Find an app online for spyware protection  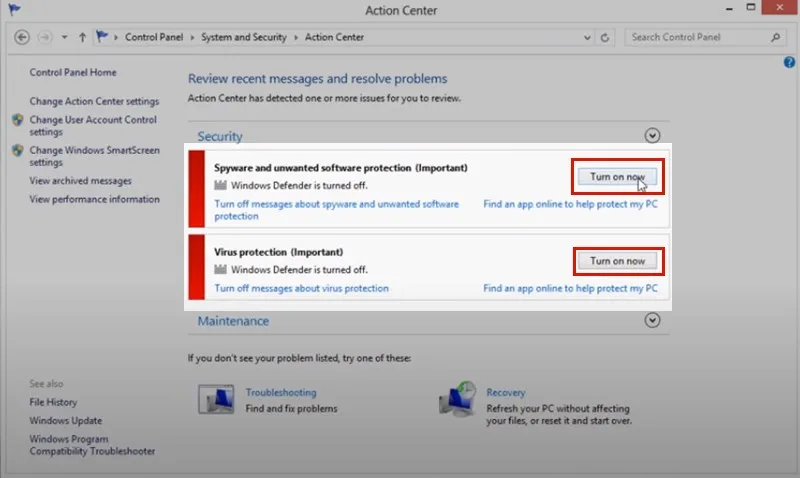570,204
